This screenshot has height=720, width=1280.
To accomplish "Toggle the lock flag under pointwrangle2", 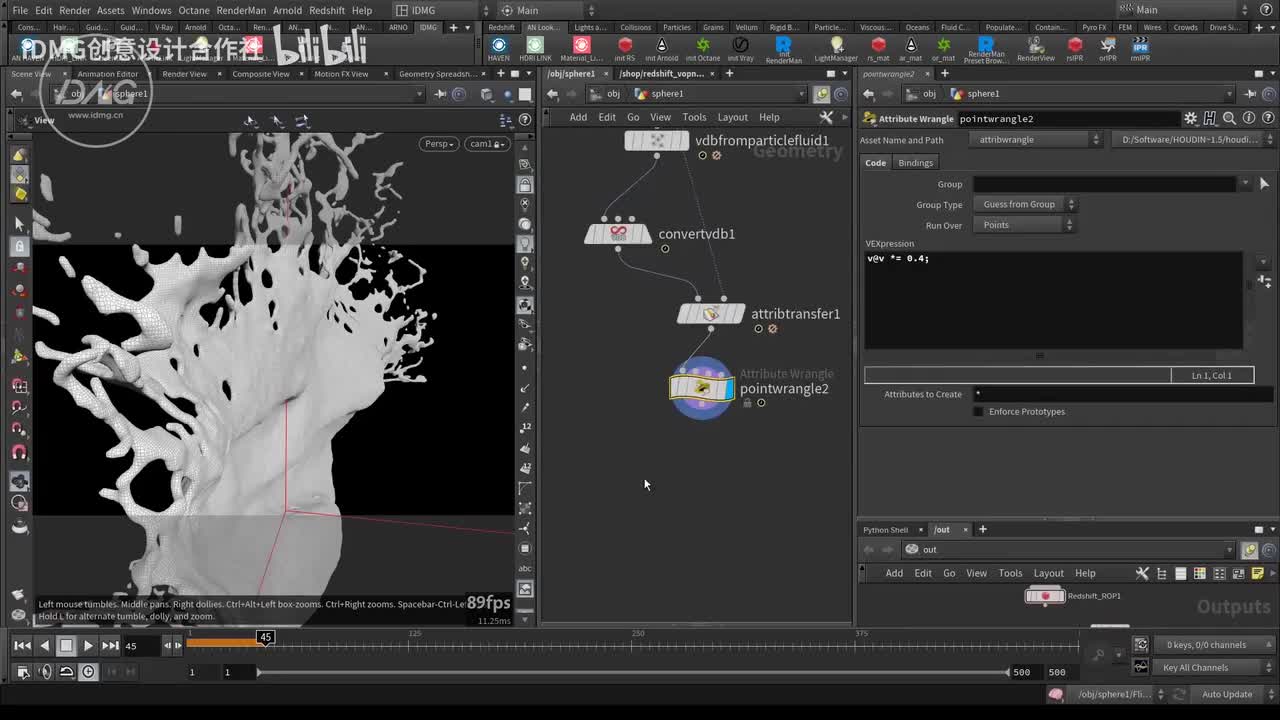I will tap(747, 403).
